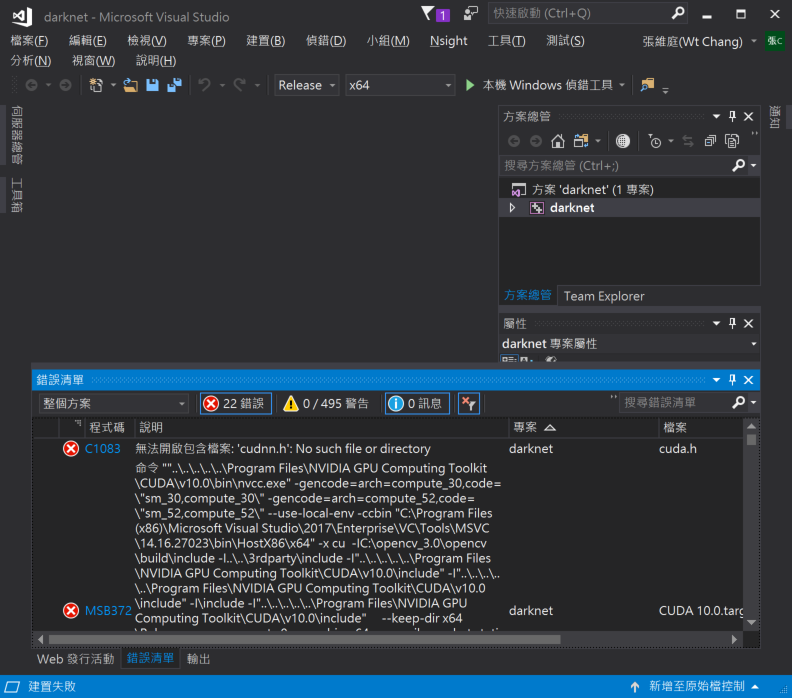Click show all files icon in Solution Explorer

[x=732, y=141]
